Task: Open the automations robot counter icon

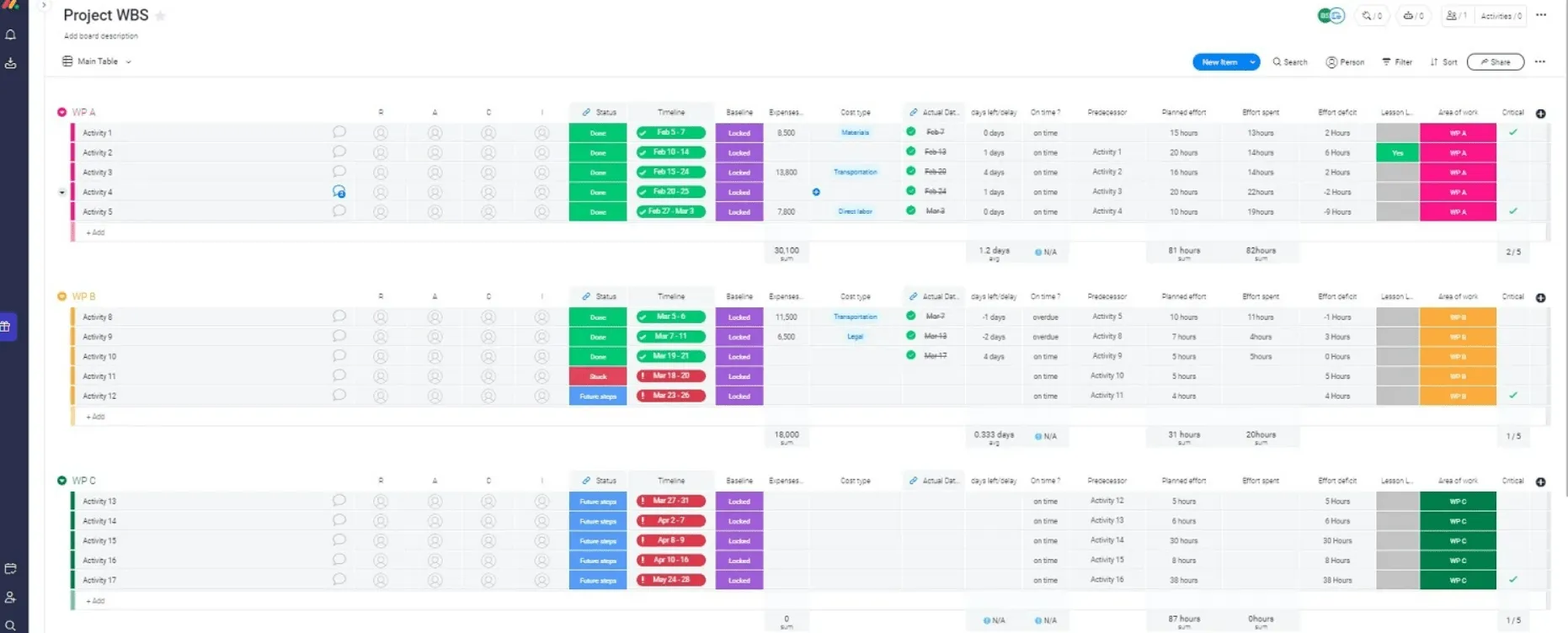Action: (1414, 16)
